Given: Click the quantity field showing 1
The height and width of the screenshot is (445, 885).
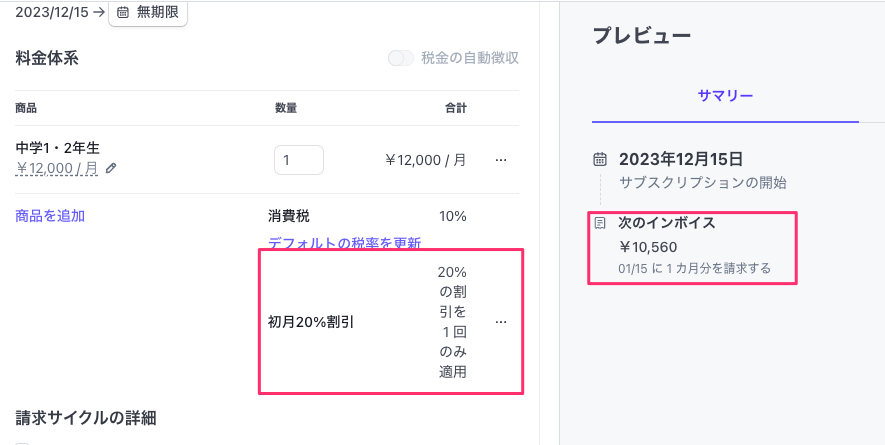Looking at the screenshot, I should [x=299, y=160].
